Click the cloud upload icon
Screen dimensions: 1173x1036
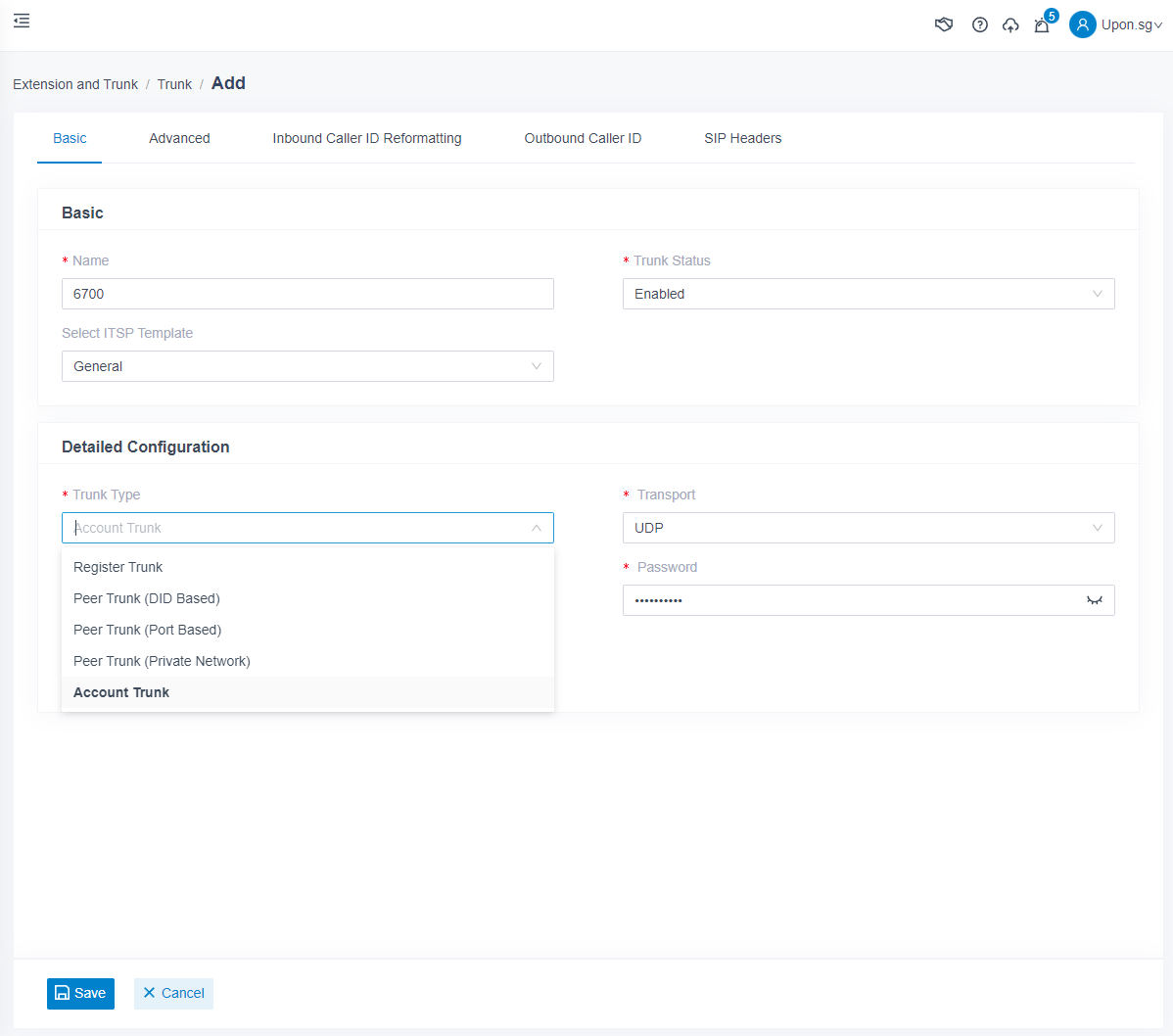pos(1010,25)
